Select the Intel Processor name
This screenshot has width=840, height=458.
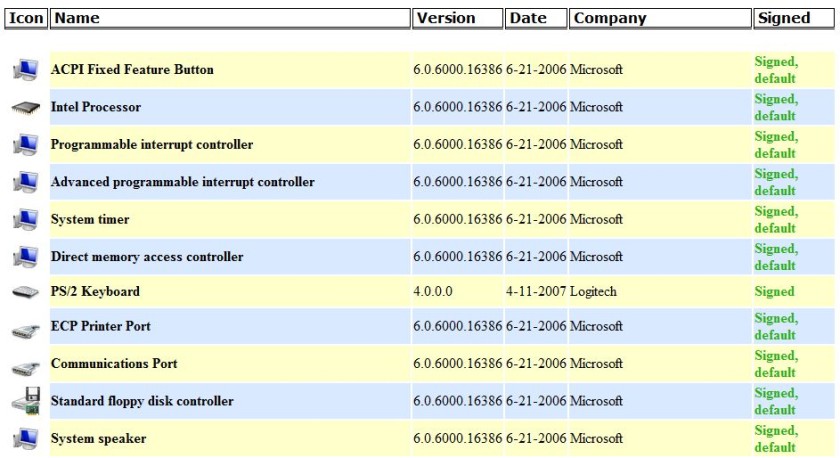coord(96,107)
